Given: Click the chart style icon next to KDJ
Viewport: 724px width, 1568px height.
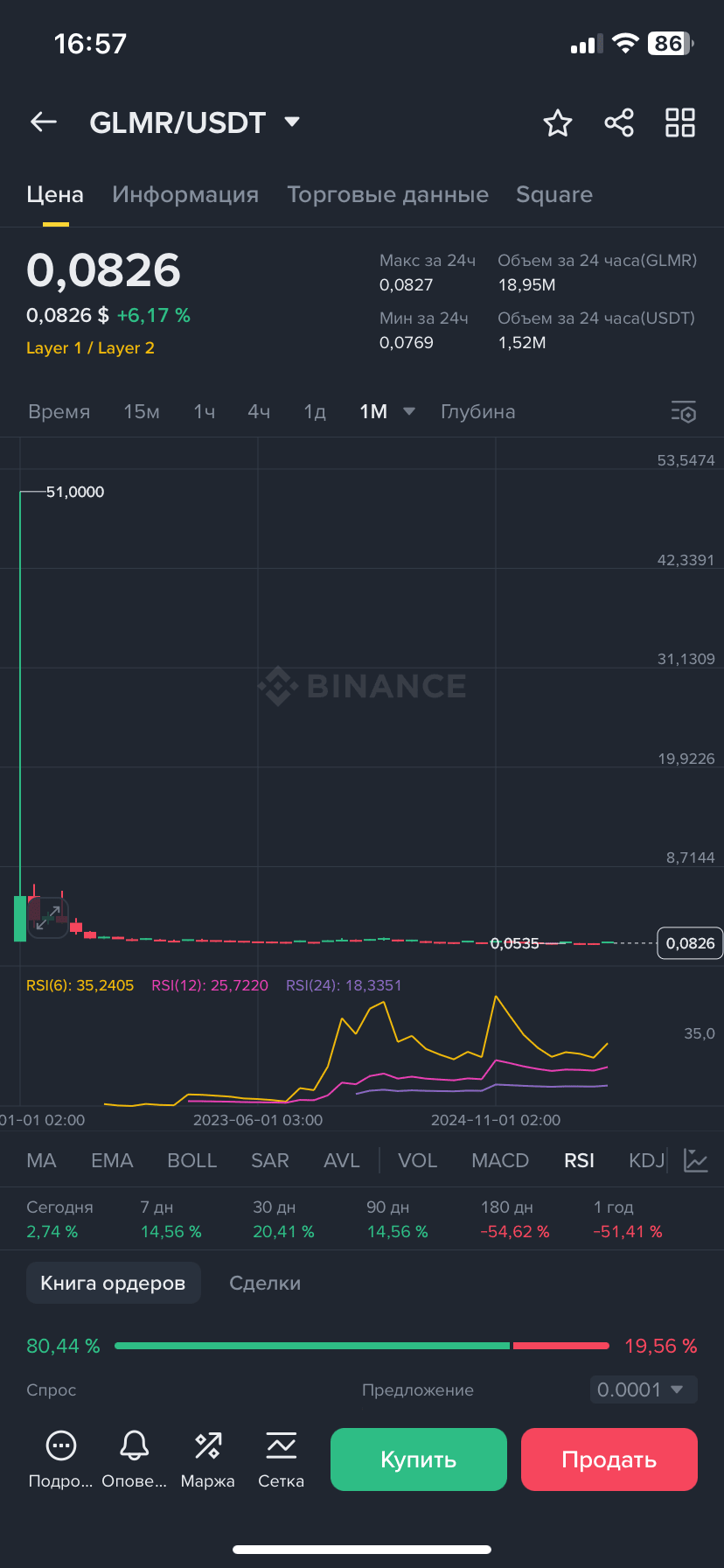Looking at the screenshot, I should pos(695,1159).
